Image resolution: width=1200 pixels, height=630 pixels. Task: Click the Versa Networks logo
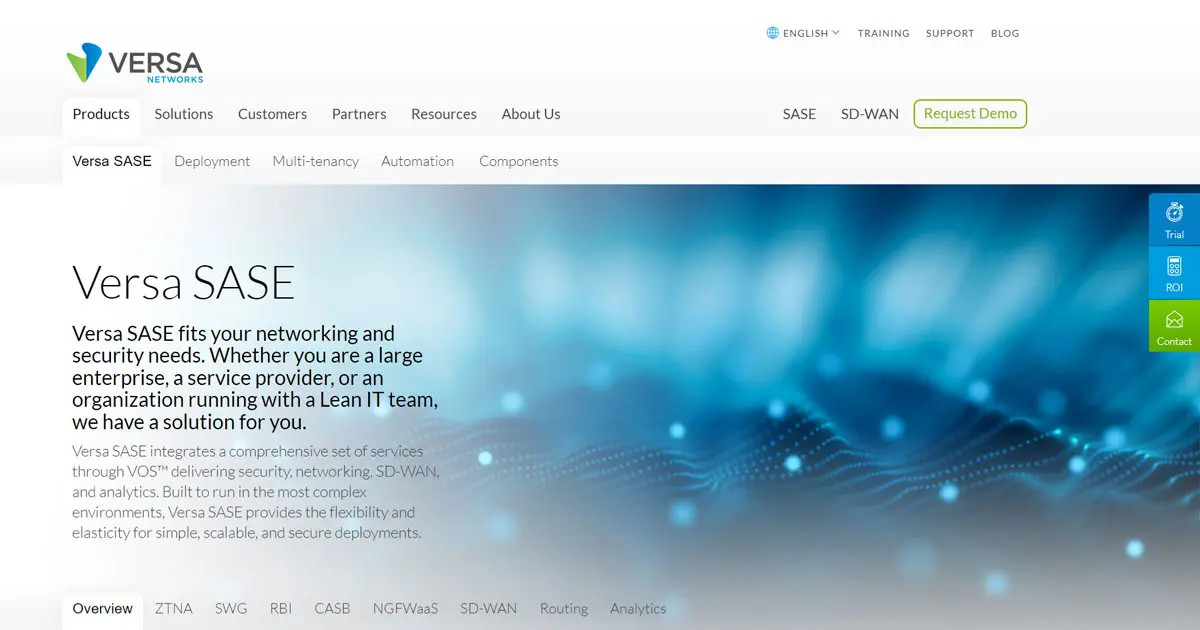134,63
